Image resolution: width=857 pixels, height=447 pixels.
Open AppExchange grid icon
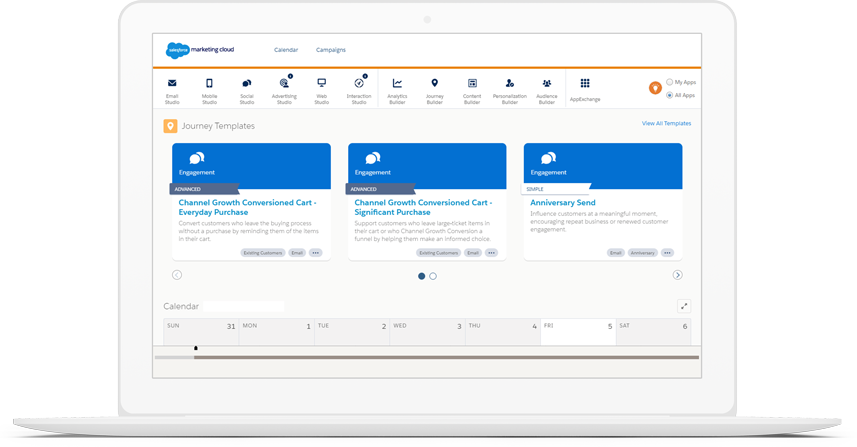pyautogui.click(x=585, y=83)
